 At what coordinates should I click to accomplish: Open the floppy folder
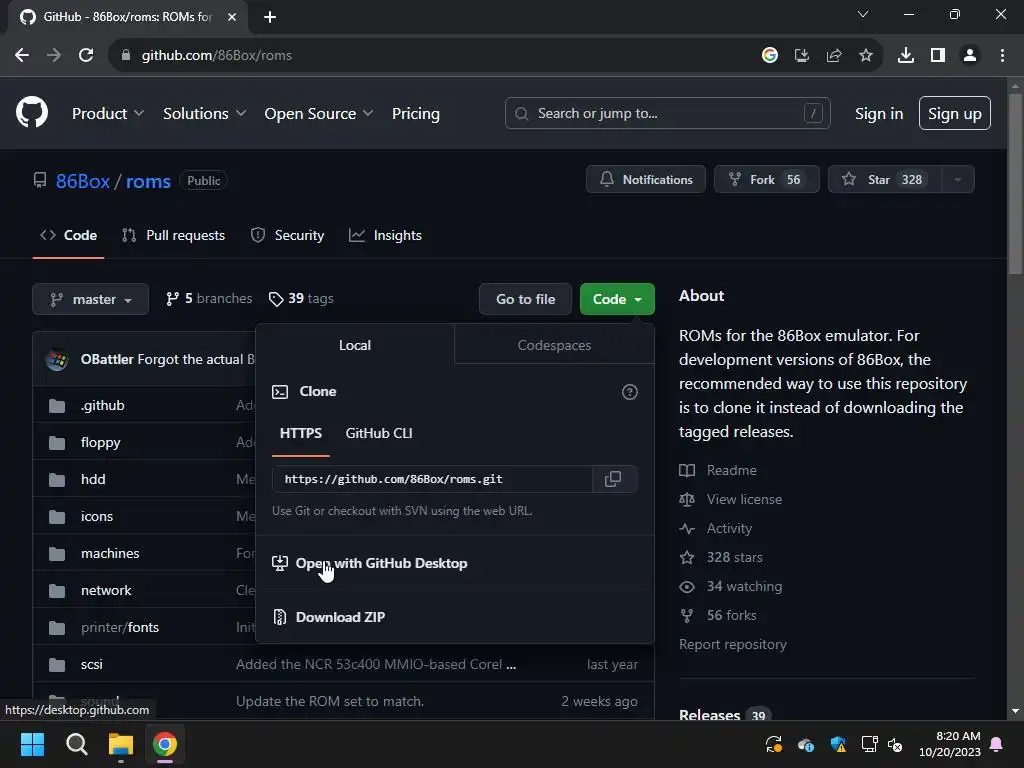(x=101, y=443)
